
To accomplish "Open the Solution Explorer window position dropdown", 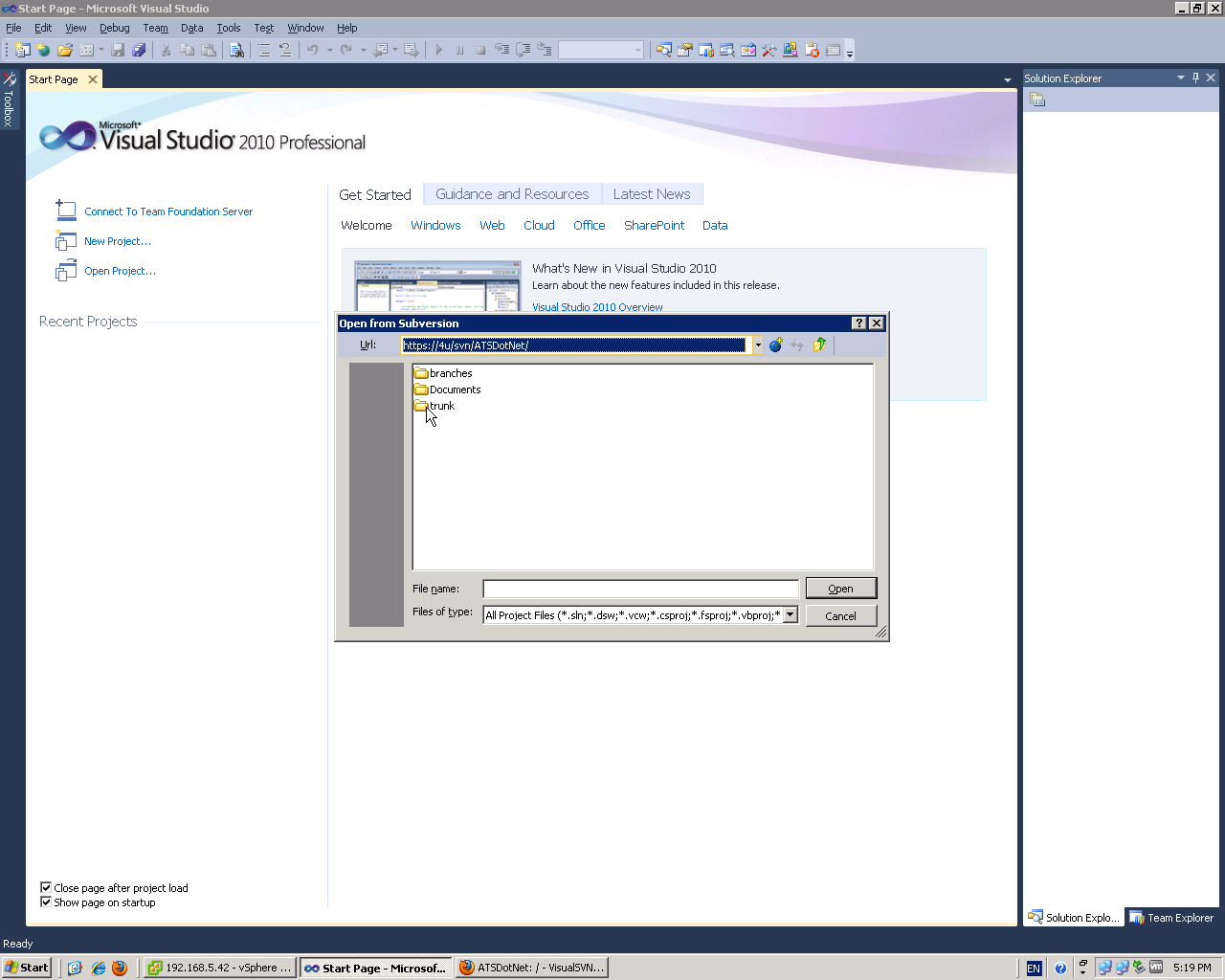I will click(x=1180, y=78).
